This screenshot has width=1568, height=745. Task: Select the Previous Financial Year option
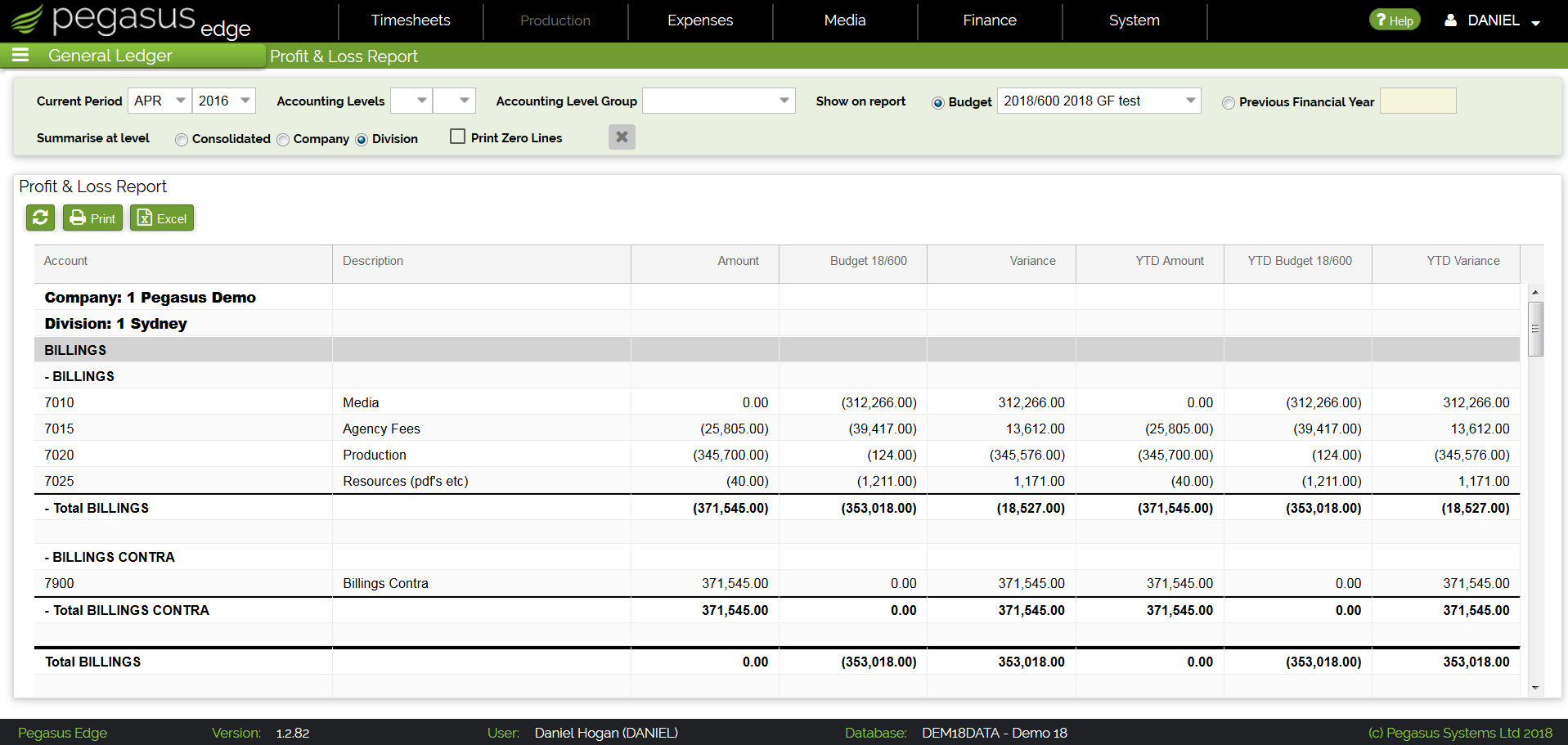click(x=1229, y=103)
